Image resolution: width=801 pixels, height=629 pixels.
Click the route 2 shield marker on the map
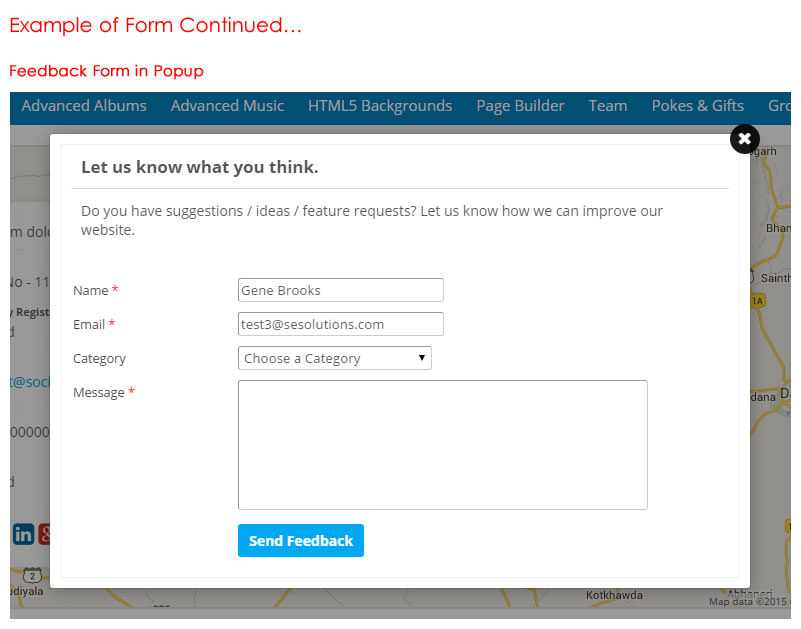point(32,576)
